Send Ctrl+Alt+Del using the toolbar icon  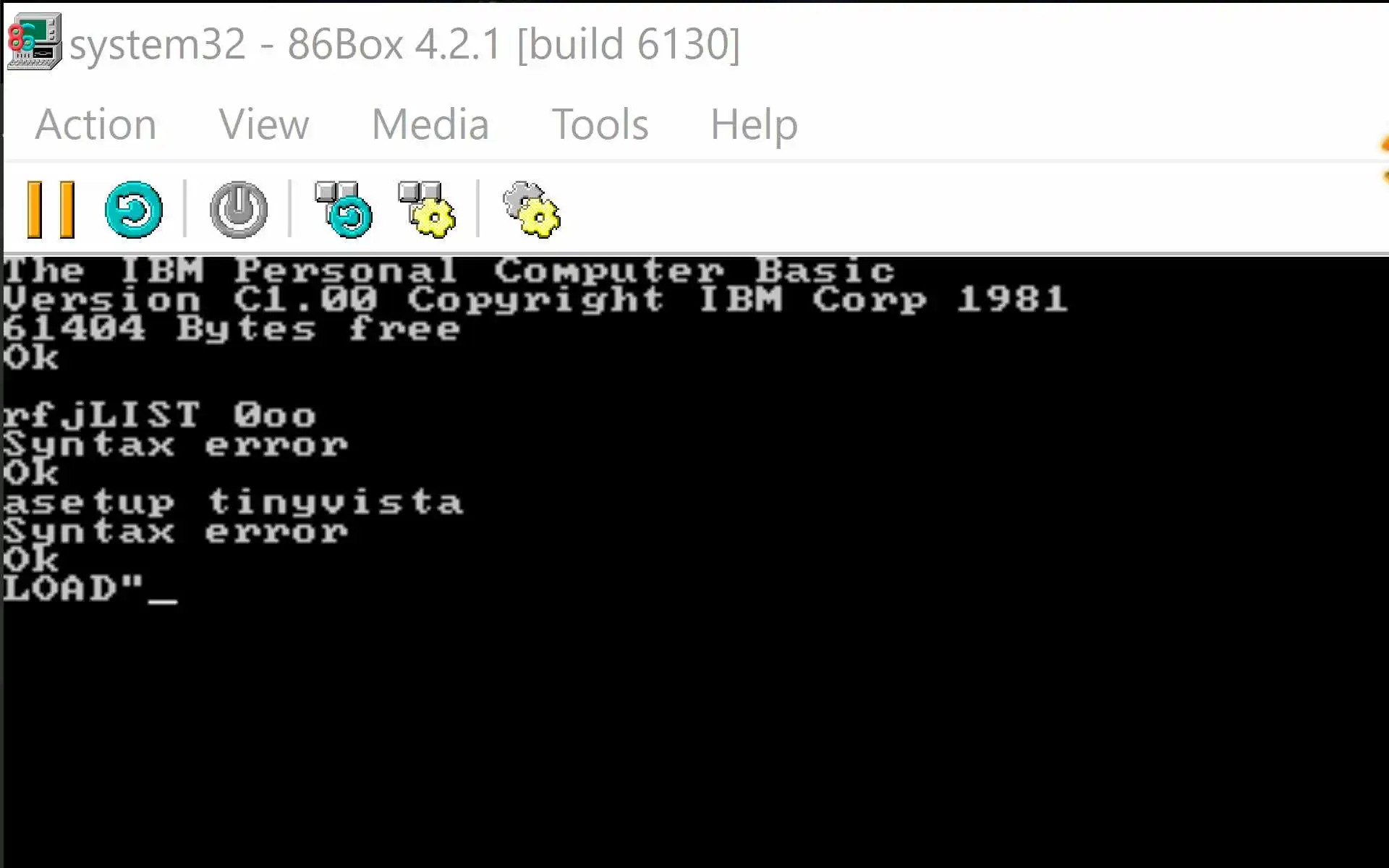[x=344, y=210]
